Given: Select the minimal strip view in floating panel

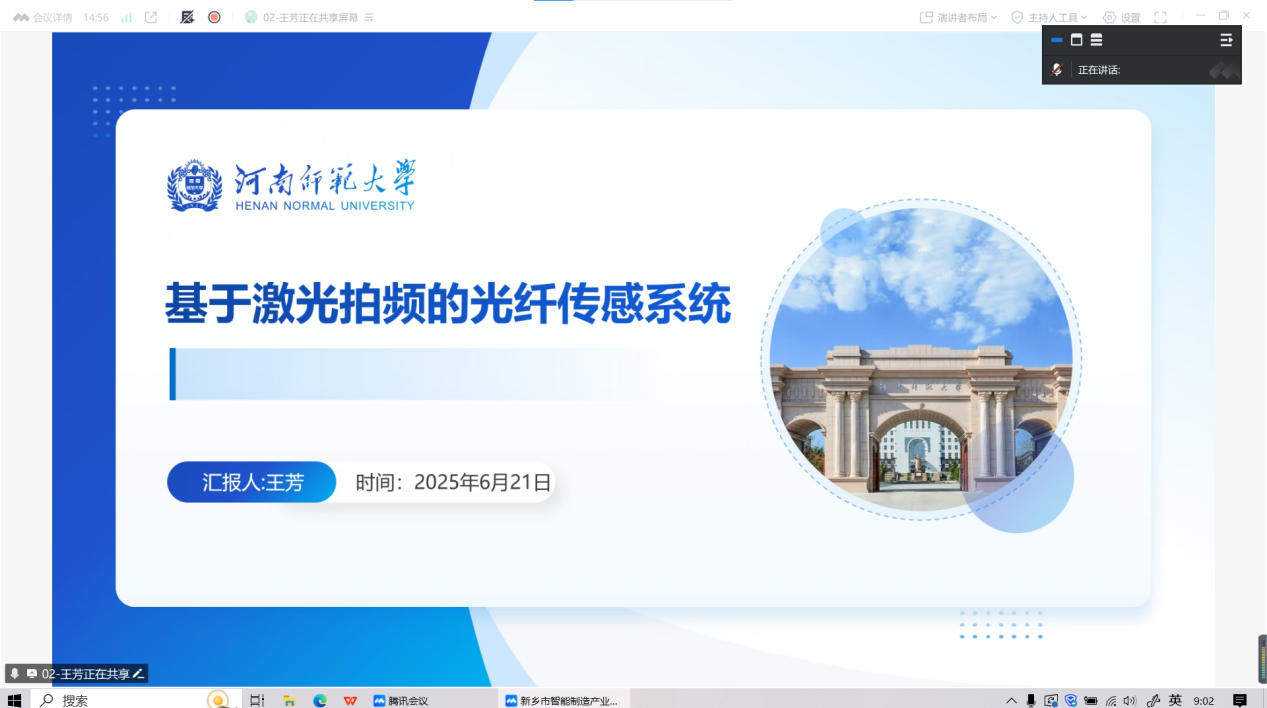Looking at the screenshot, I should tap(1056, 40).
